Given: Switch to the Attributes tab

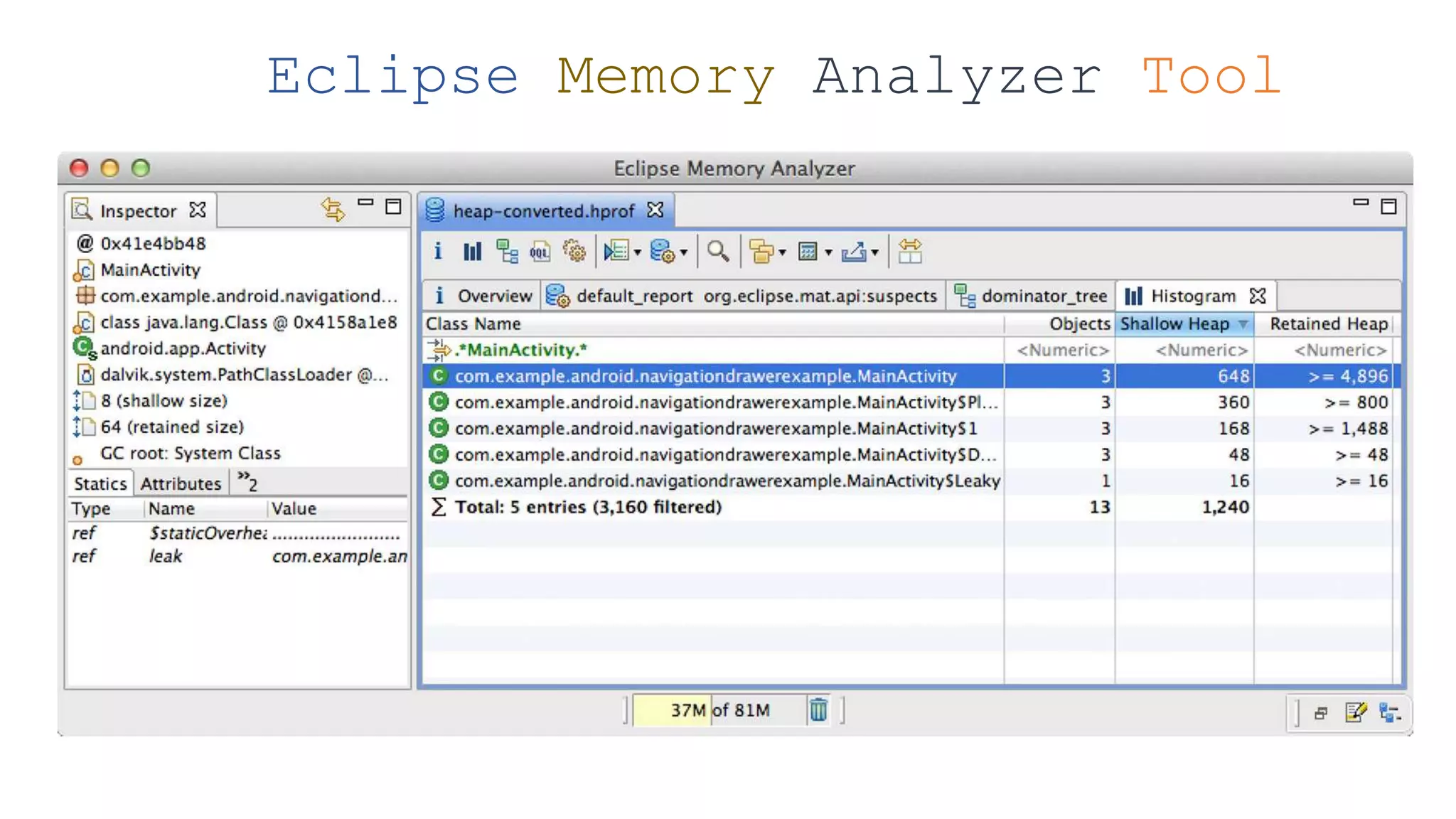Looking at the screenshot, I should 181,483.
